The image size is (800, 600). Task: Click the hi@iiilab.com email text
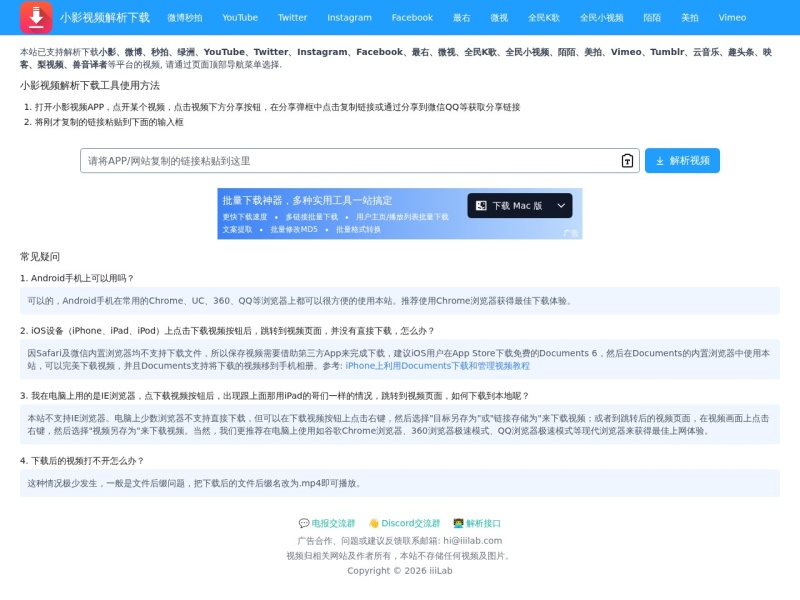click(x=472, y=541)
